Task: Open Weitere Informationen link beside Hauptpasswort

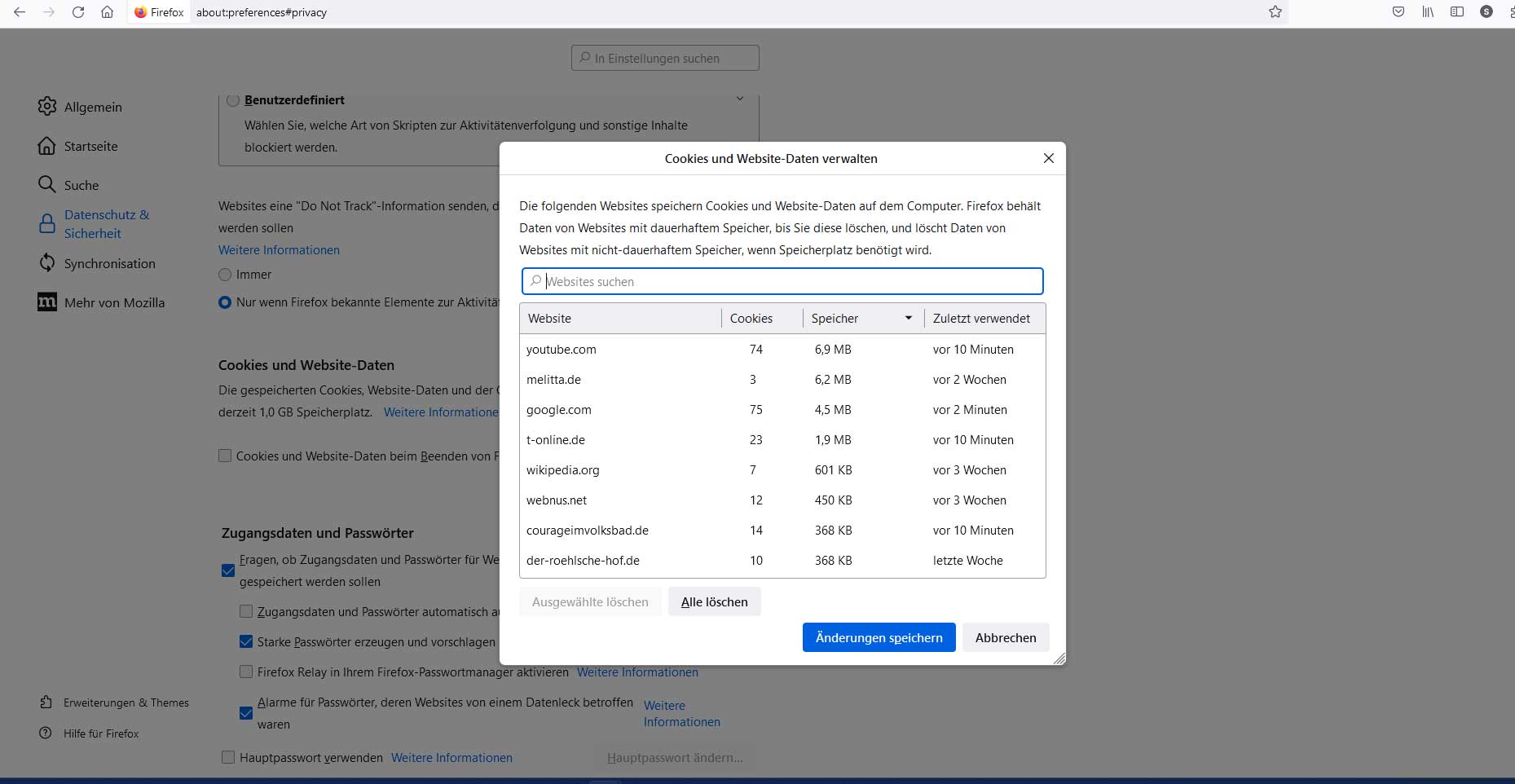Action: (x=451, y=758)
